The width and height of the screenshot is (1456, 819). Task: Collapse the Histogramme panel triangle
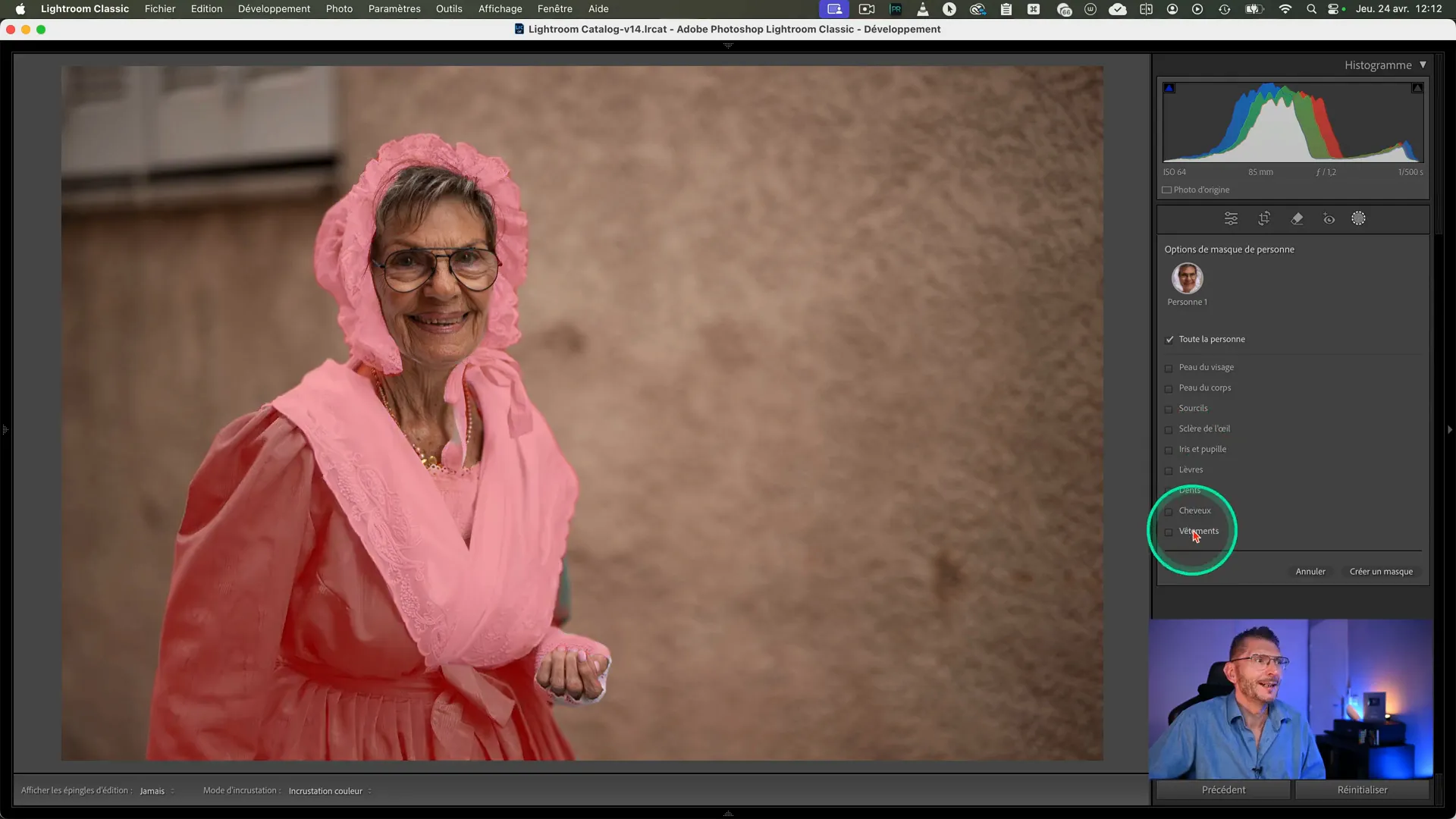coord(1423,65)
